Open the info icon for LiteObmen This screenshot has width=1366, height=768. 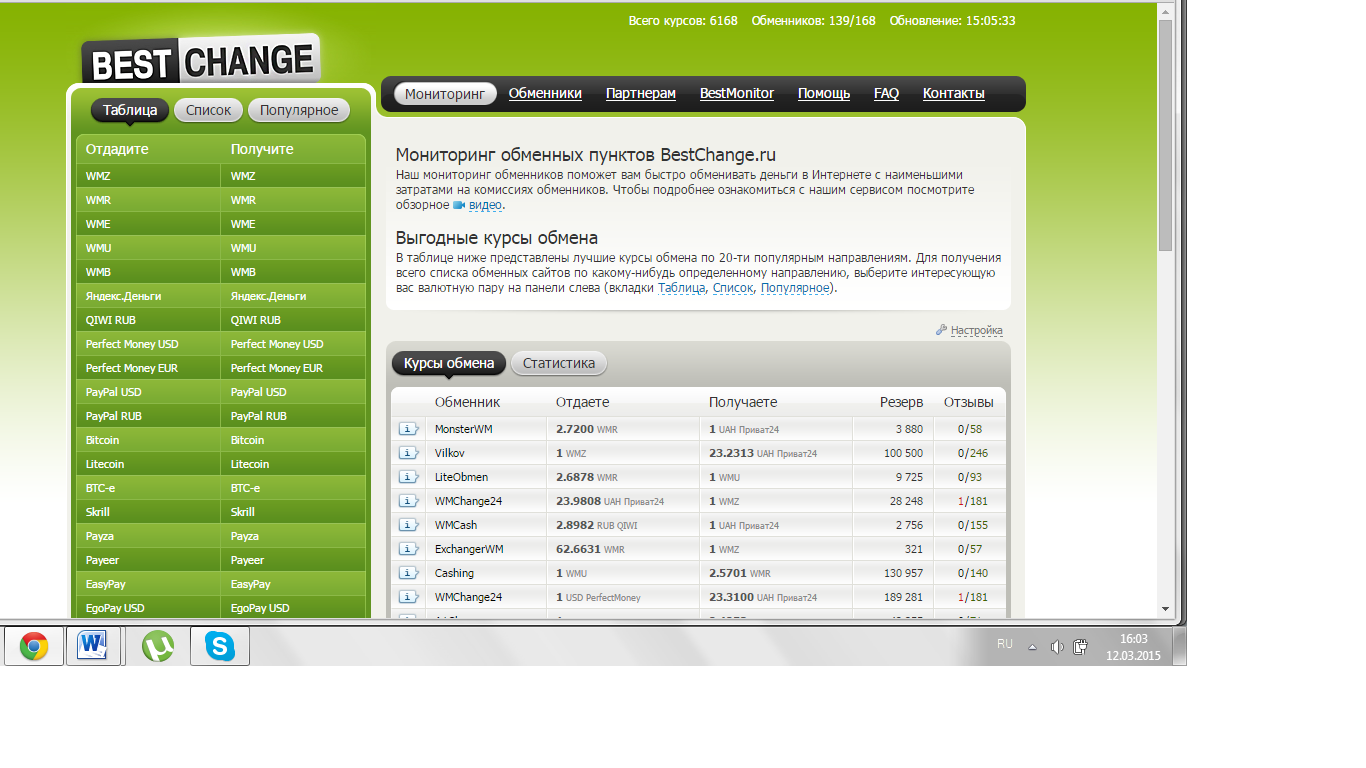click(x=409, y=477)
